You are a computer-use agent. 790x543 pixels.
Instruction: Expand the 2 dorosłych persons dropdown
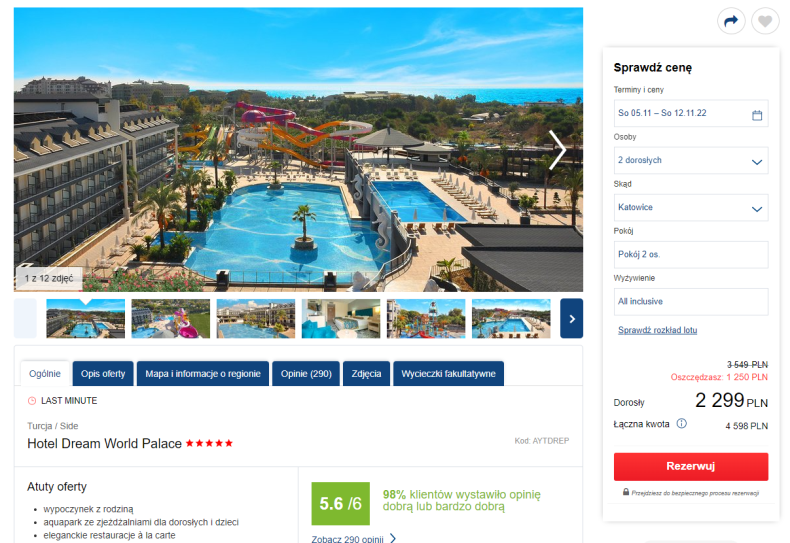click(691, 160)
